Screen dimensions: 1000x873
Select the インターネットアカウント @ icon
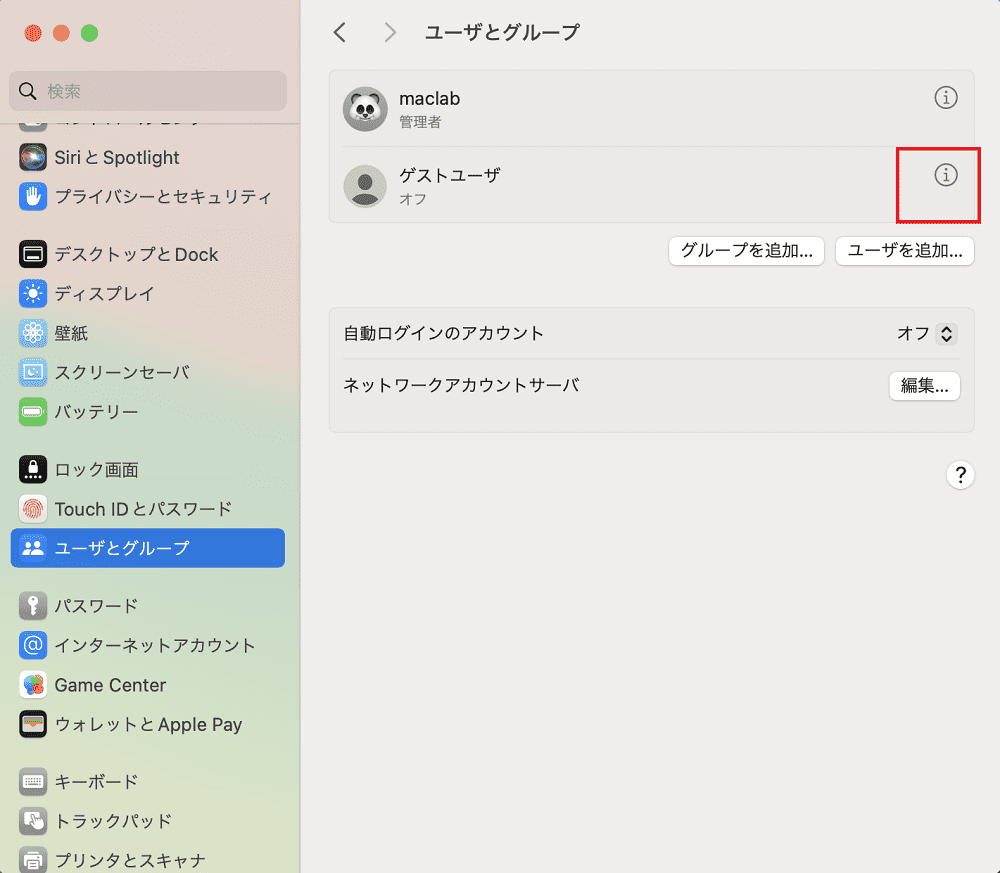coord(33,645)
